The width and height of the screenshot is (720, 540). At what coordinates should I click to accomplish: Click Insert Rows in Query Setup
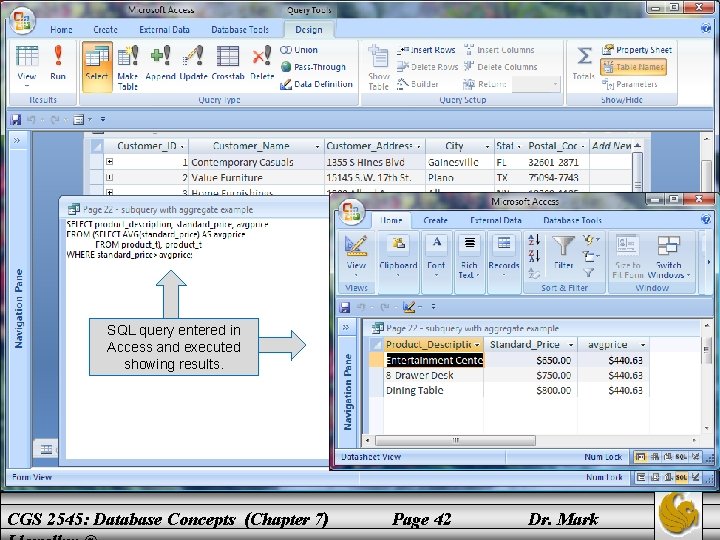(x=426, y=50)
